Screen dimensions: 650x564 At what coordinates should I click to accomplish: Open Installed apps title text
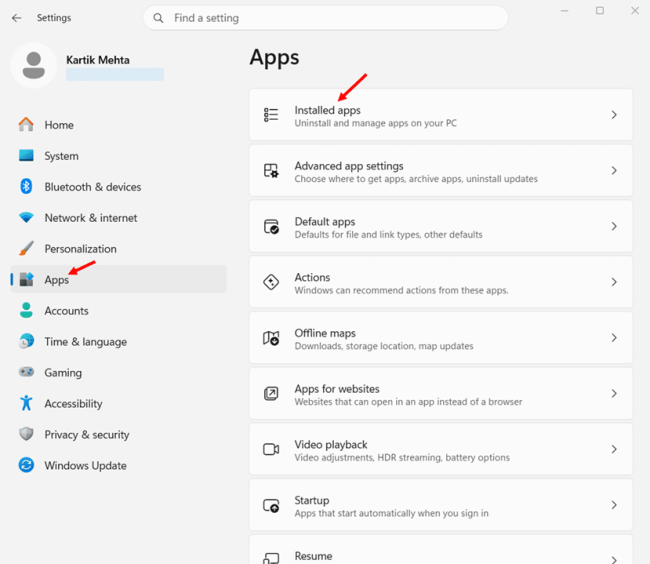coord(327,110)
